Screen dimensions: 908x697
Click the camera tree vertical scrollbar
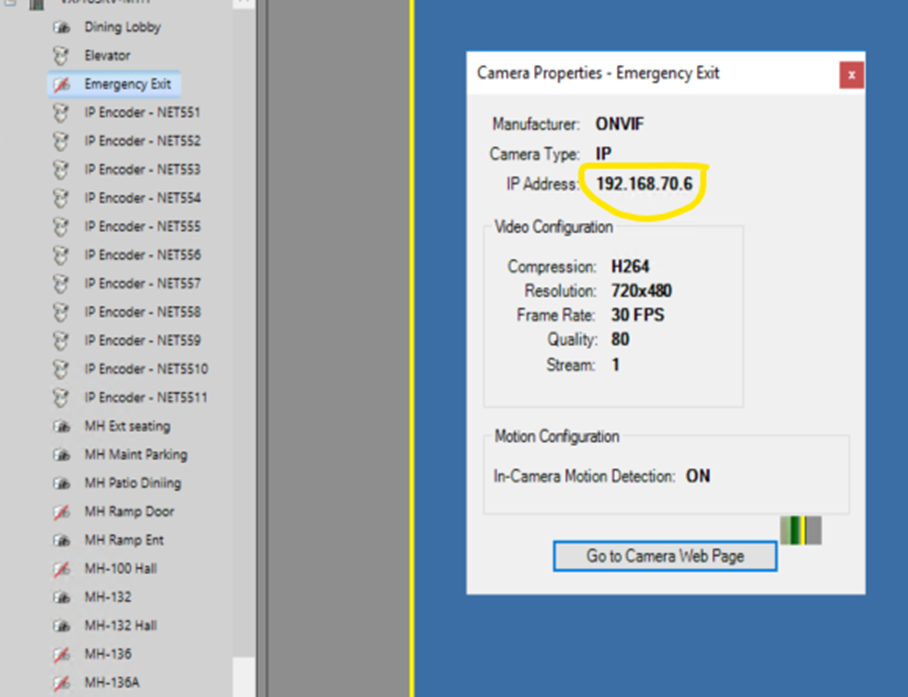(x=244, y=347)
